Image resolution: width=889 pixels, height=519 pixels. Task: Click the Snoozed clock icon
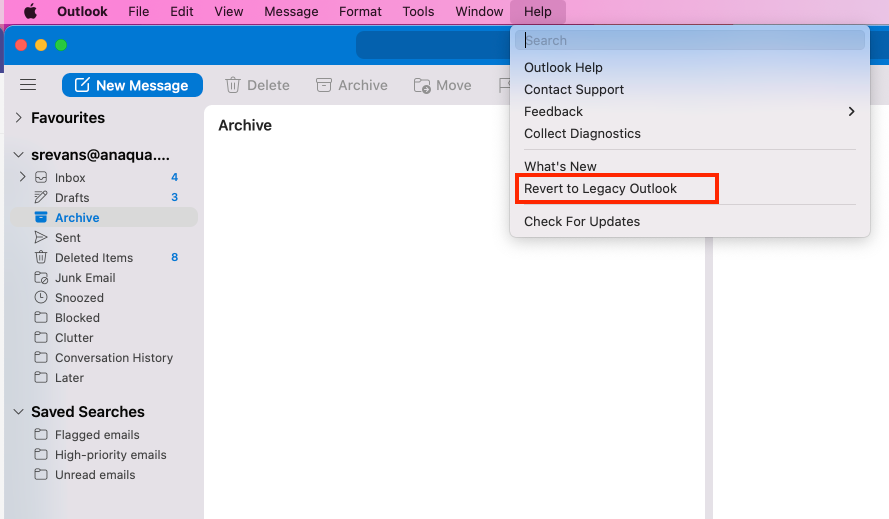click(x=41, y=297)
